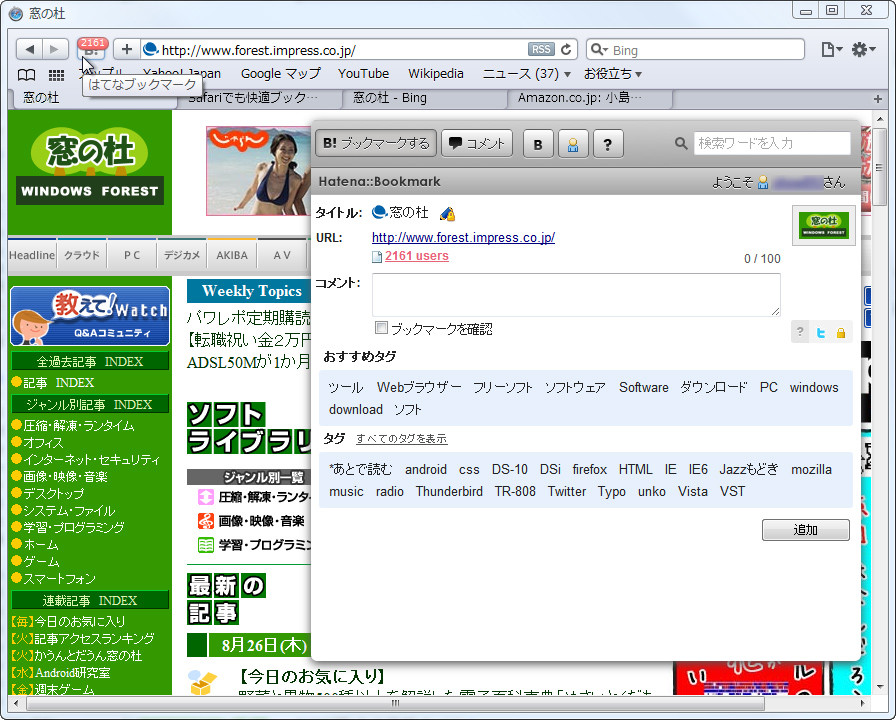896x720 pixels.
Task: Show Top Sites grid icon
Action: [x=56, y=74]
